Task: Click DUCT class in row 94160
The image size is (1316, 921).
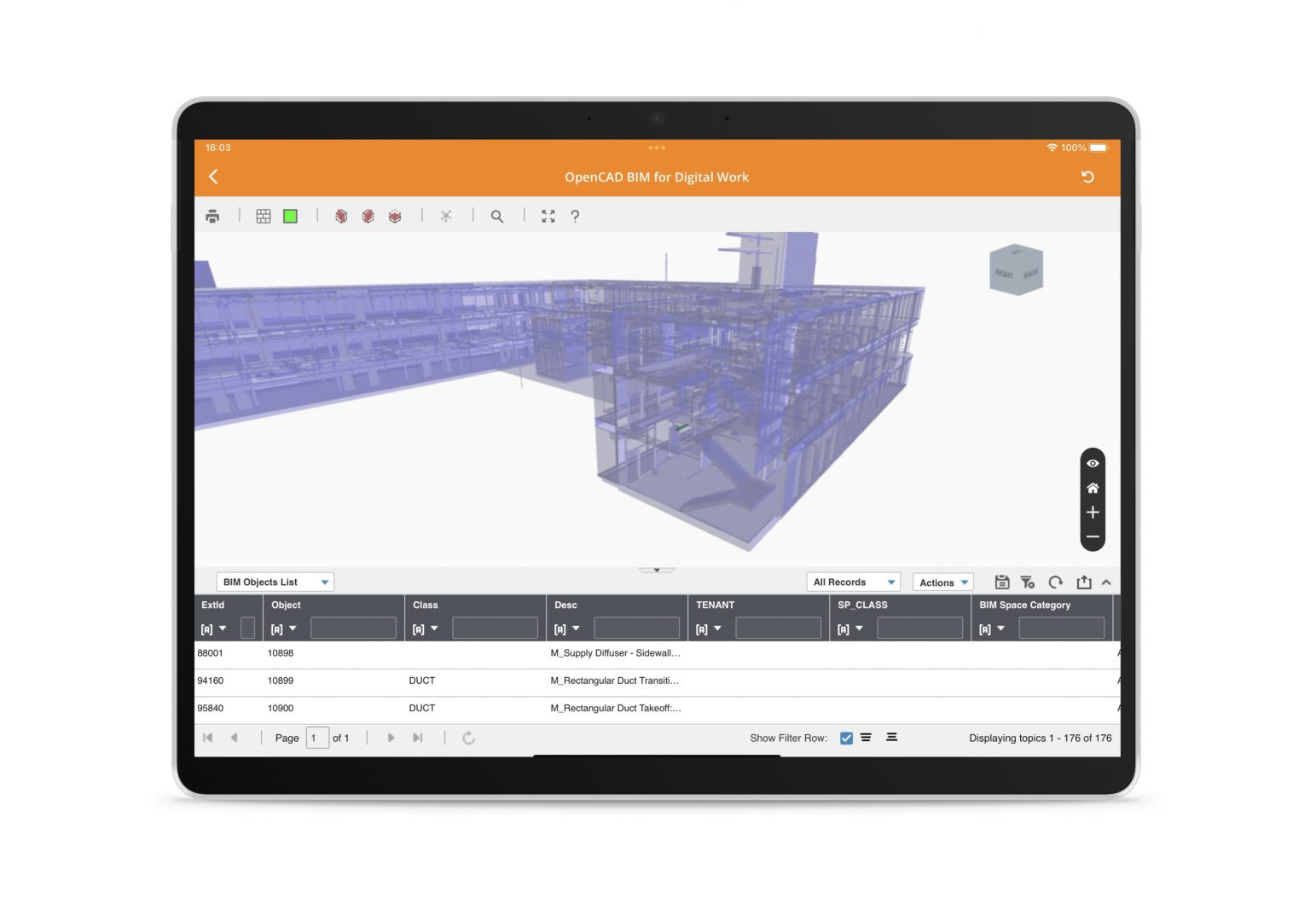Action: 422,681
